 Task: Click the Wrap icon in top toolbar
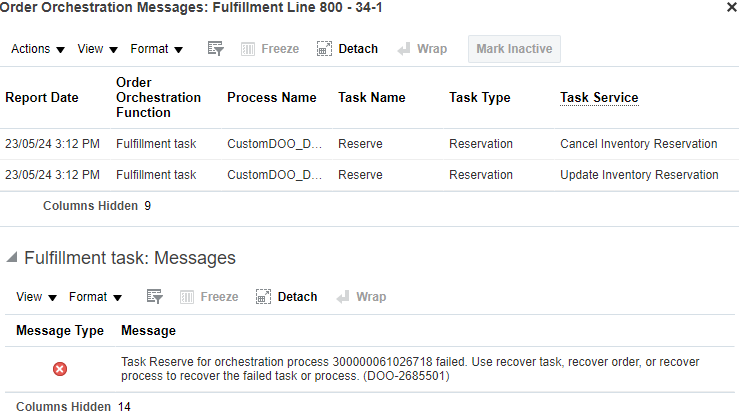[404, 49]
